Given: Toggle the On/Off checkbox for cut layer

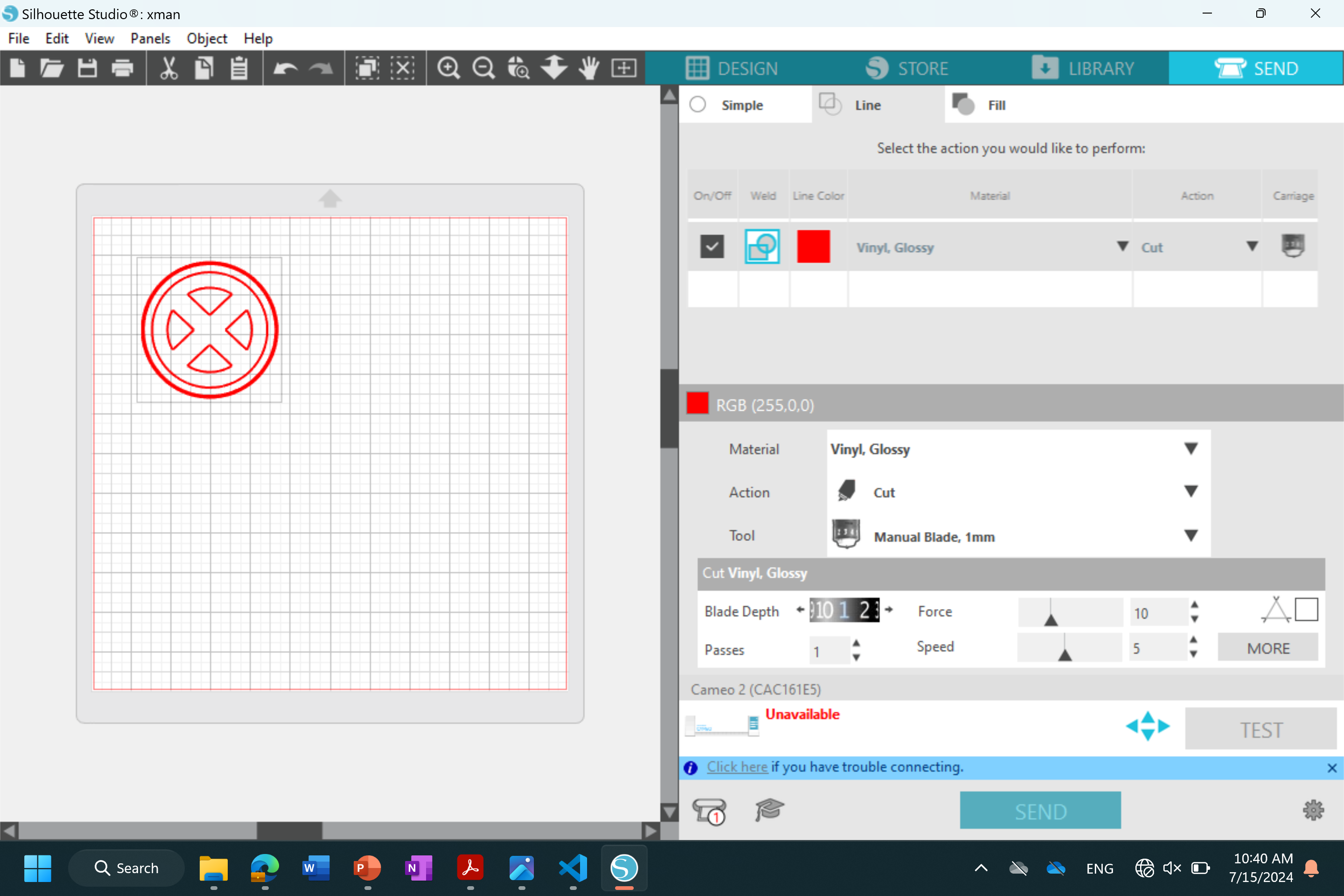Looking at the screenshot, I should (711, 247).
